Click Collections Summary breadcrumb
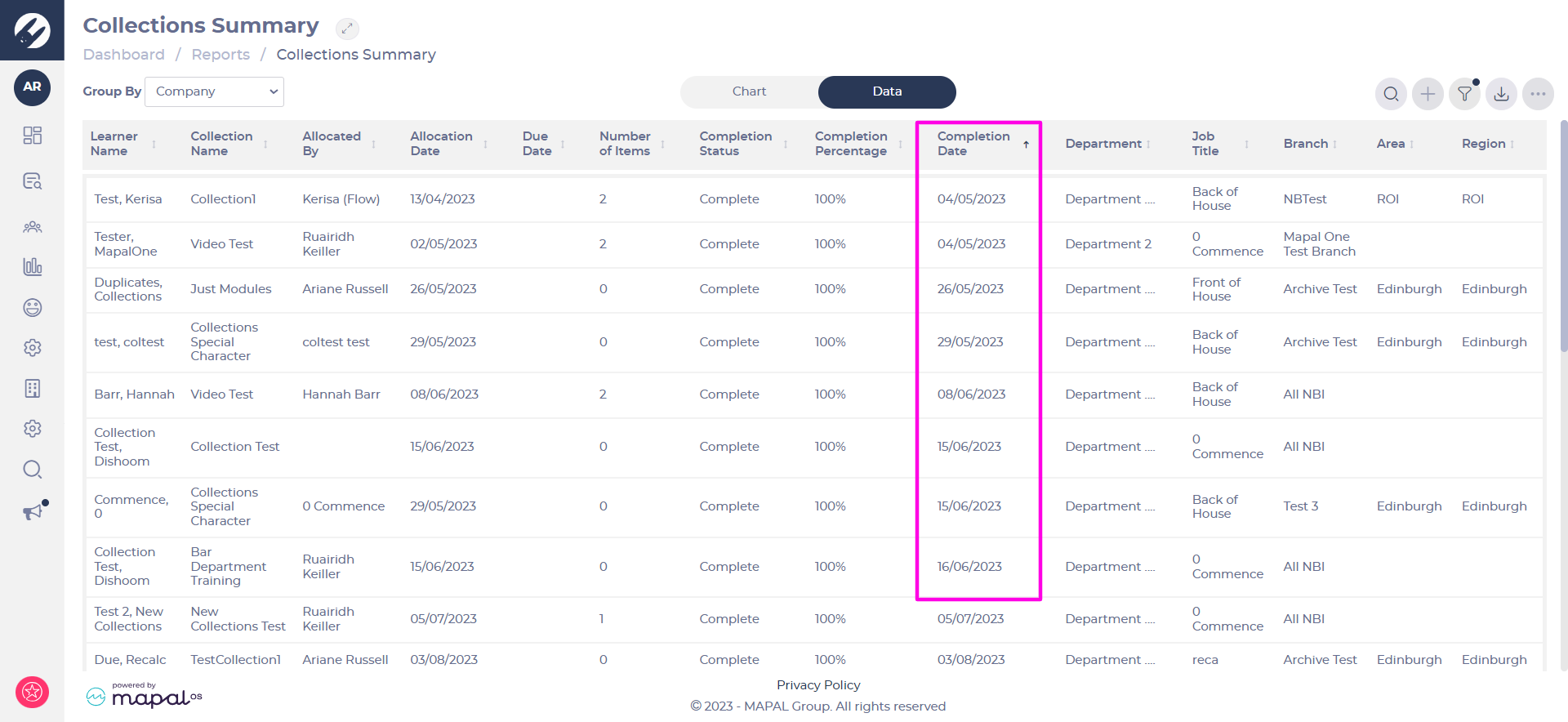 356,55
